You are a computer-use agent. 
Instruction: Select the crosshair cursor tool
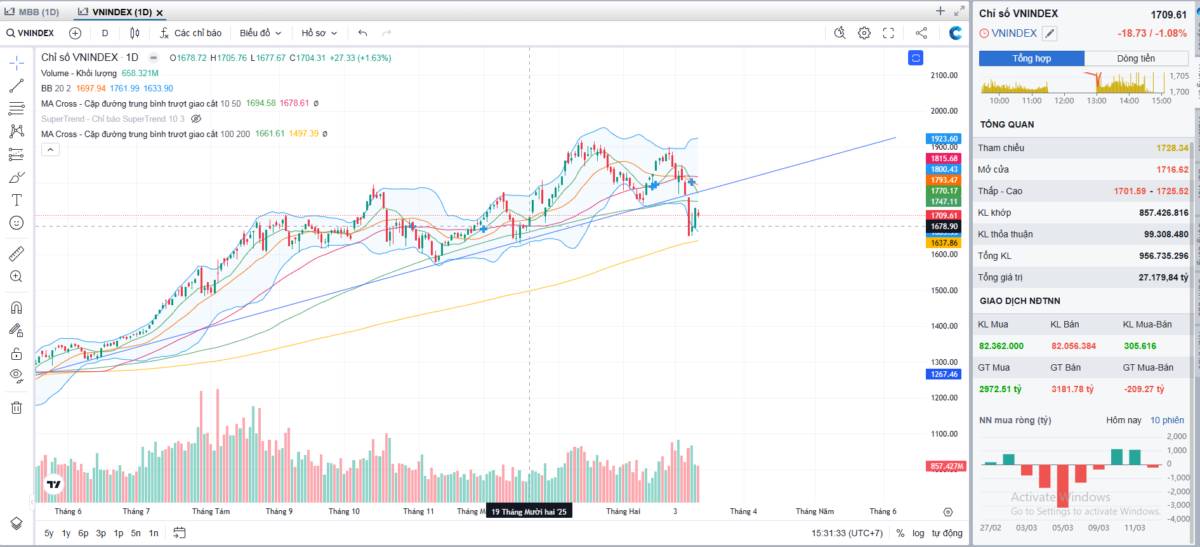16,62
